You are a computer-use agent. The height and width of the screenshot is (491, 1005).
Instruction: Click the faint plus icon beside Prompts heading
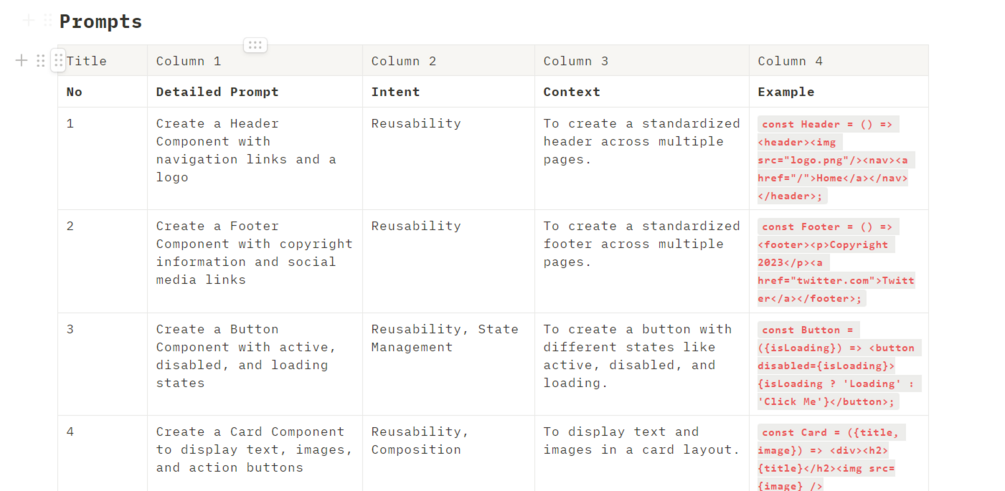[x=28, y=20]
